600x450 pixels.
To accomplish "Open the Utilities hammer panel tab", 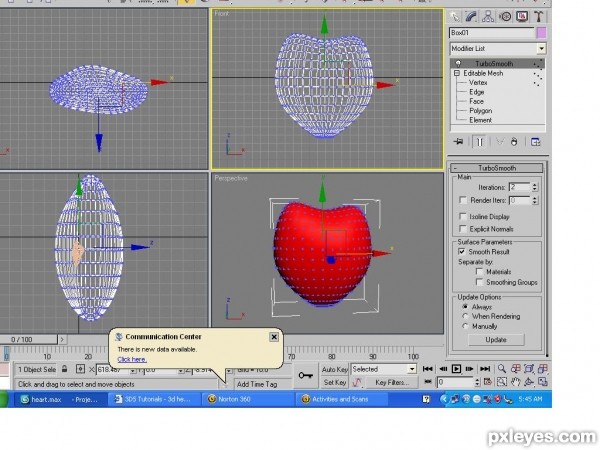I will [x=539, y=16].
